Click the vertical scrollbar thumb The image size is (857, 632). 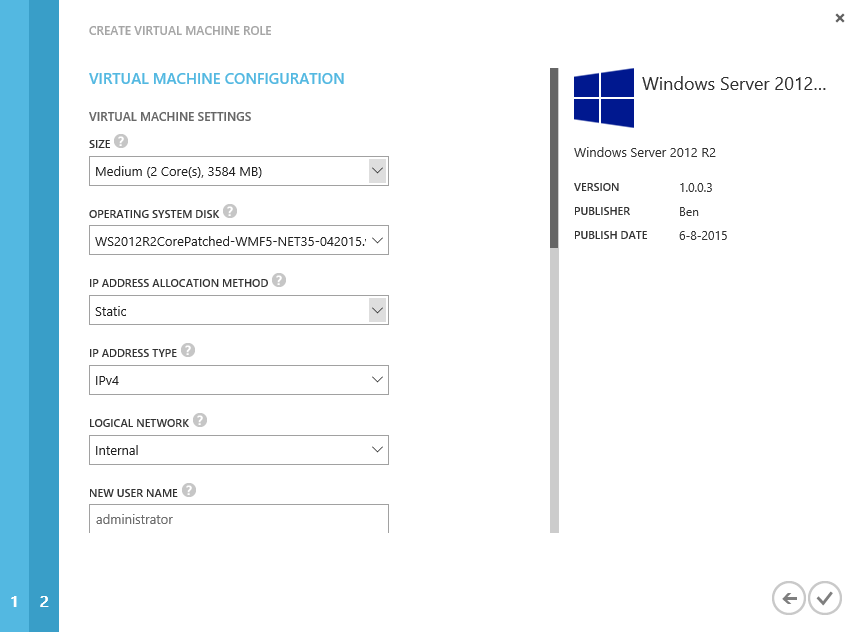554,157
